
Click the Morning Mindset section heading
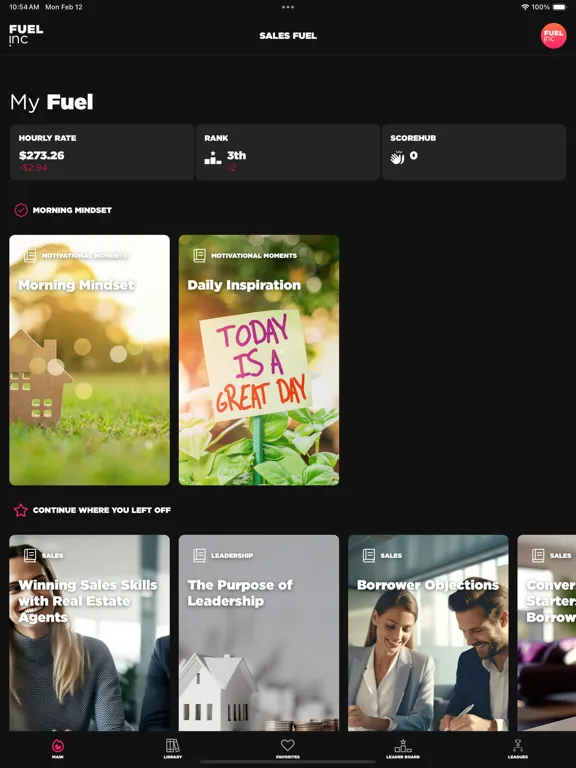coord(72,210)
